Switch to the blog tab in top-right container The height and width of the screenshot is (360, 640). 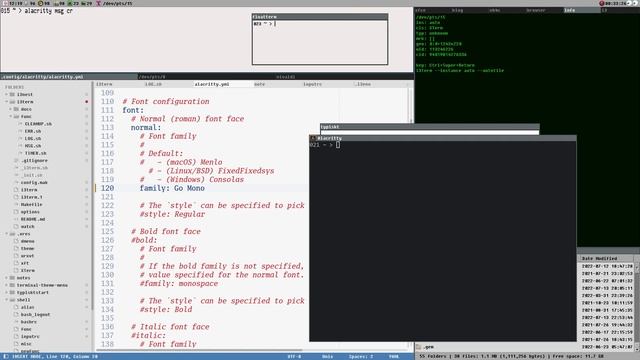click(457, 10)
